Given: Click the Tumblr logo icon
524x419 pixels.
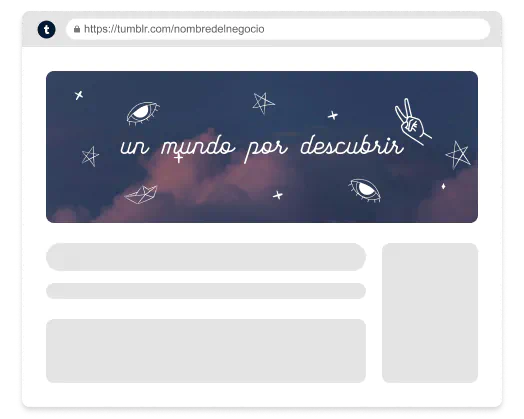Looking at the screenshot, I should click(x=46, y=29).
